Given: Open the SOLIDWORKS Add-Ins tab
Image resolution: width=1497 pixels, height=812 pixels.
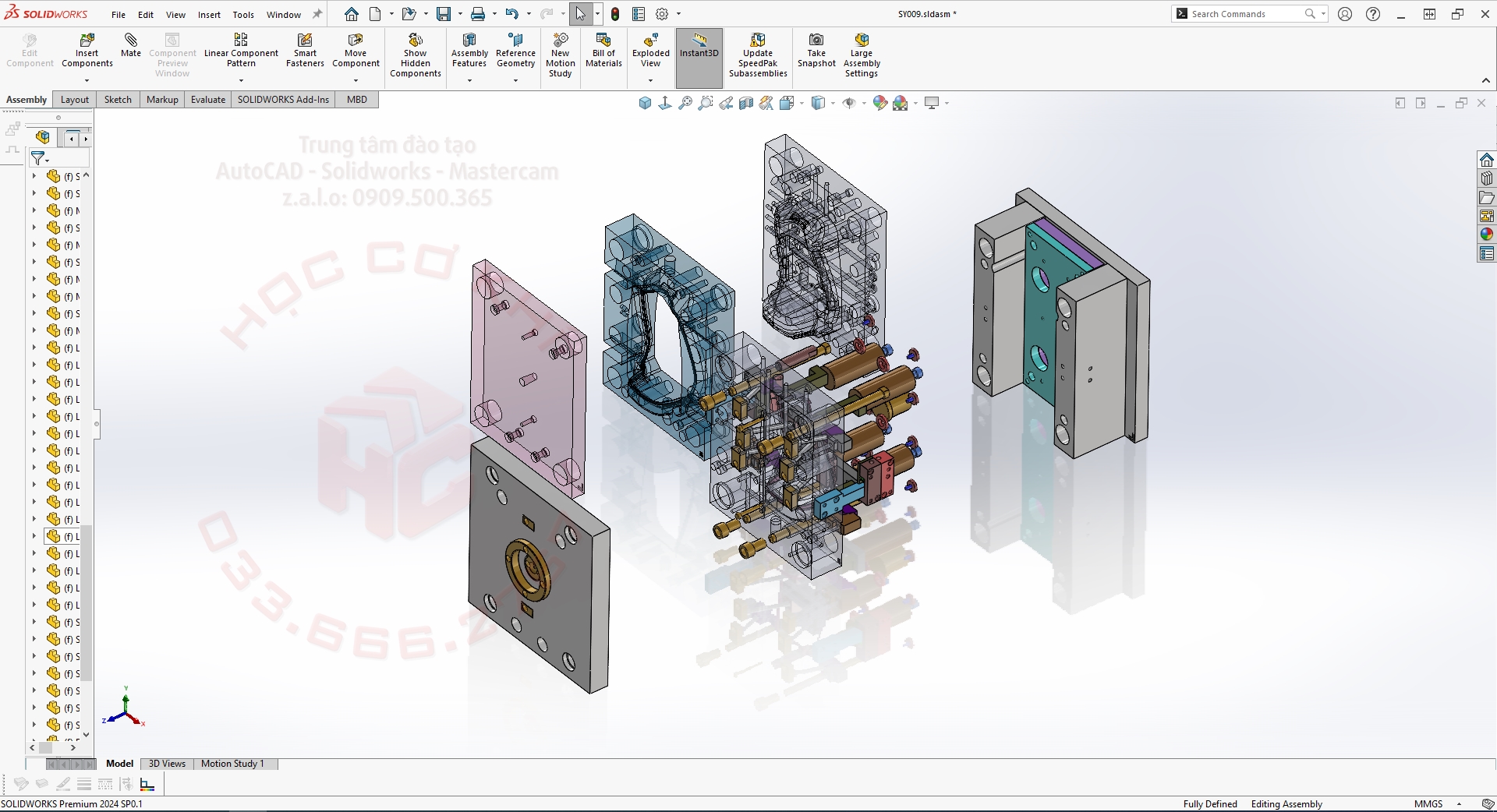Looking at the screenshot, I should 283,100.
